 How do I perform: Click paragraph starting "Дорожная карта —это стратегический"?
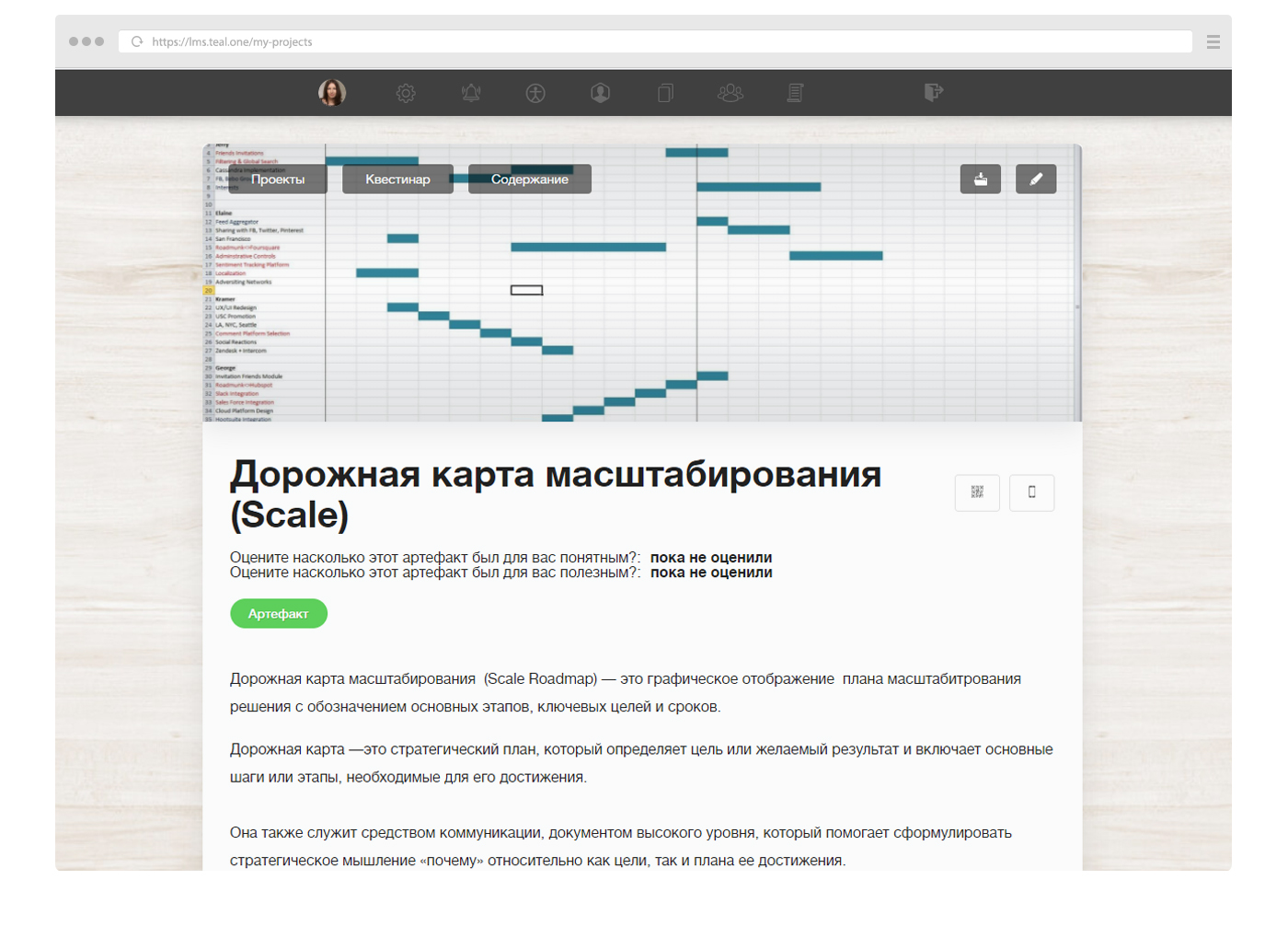tap(641, 763)
